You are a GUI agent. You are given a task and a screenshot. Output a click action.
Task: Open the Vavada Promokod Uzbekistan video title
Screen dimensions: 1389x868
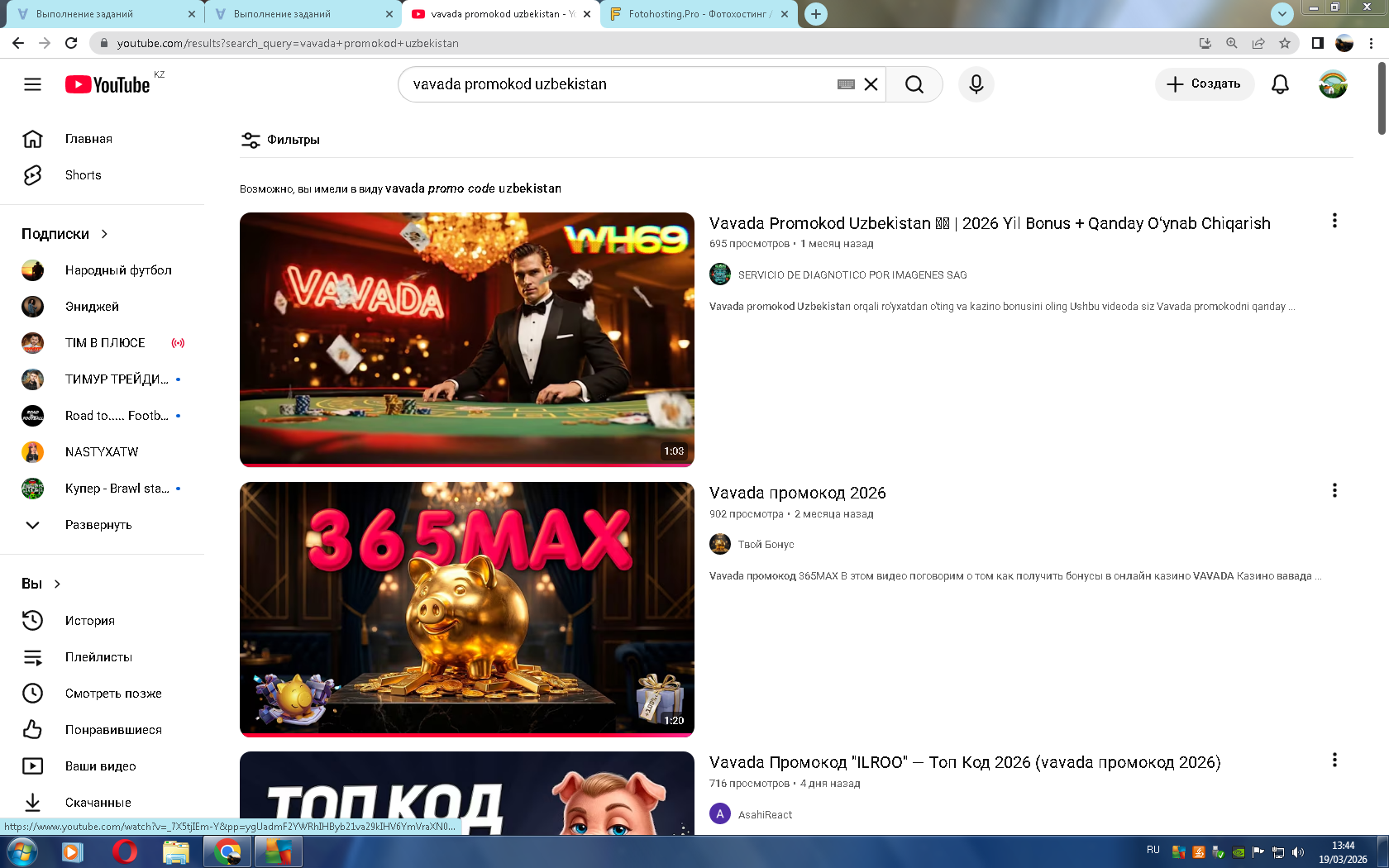pyautogui.click(x=990, y=223)
